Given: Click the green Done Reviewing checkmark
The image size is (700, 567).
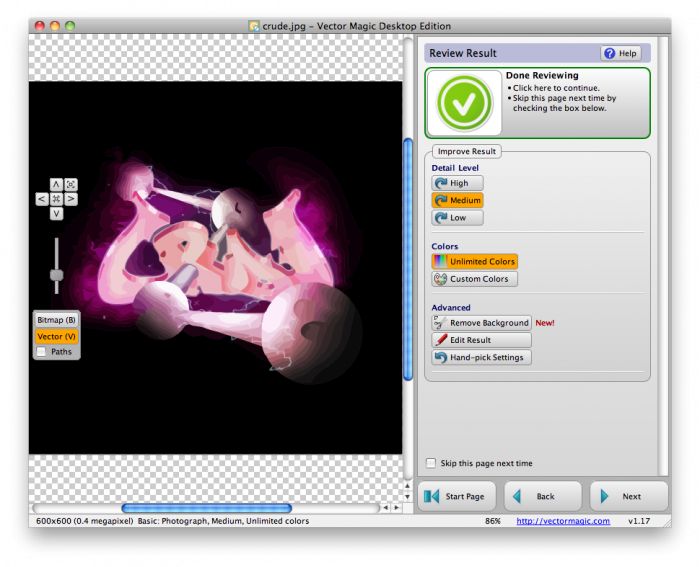Looking at the screenshot, I should [464, 102].
